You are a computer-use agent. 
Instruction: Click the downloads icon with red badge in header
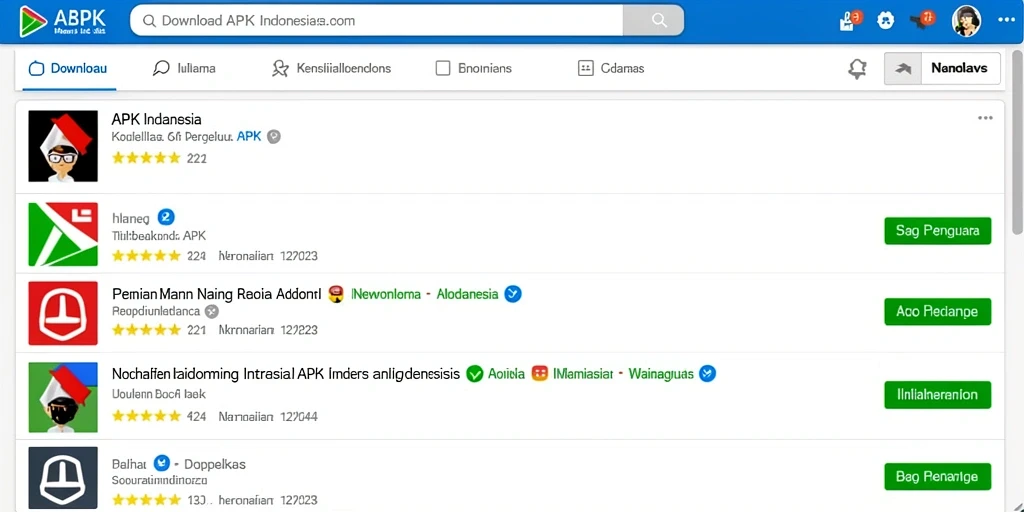coord(850,20)
